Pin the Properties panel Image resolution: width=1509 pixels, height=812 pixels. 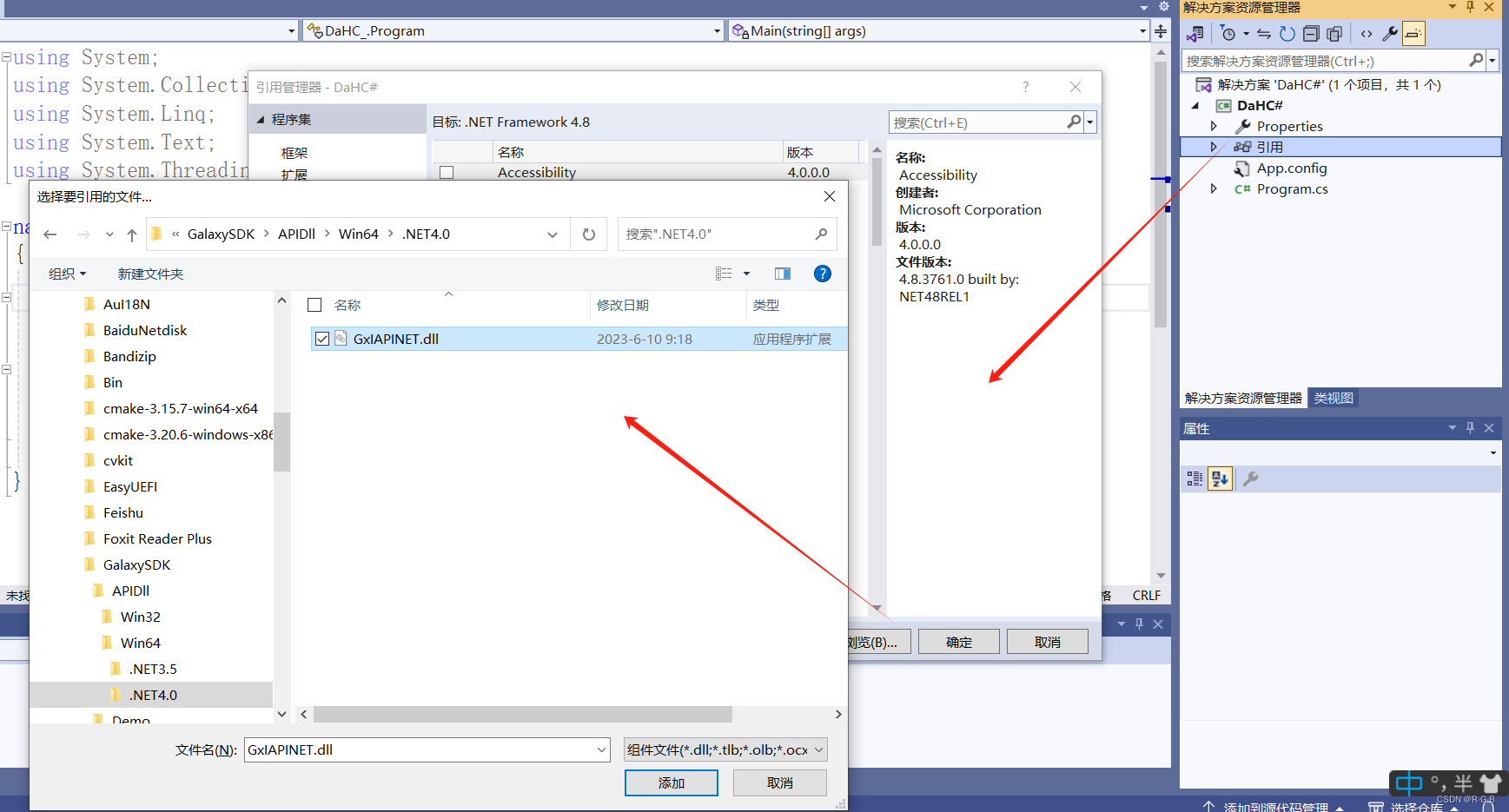(x=1470, y=427)
